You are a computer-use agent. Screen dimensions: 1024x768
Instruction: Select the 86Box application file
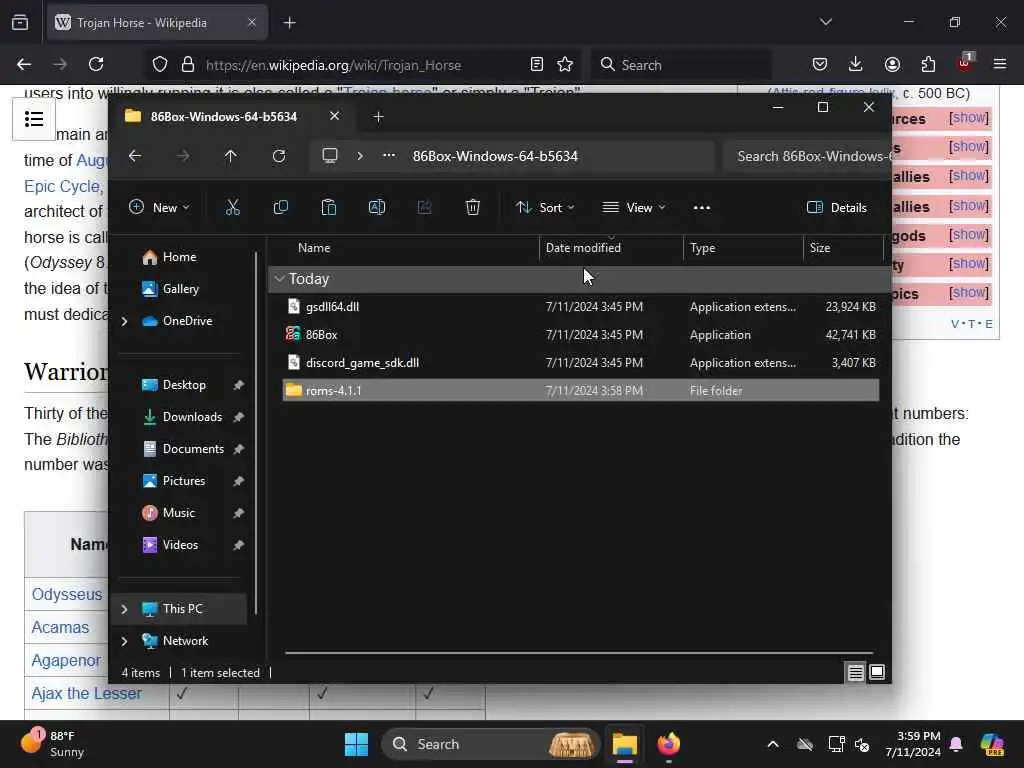click(581, 334)
